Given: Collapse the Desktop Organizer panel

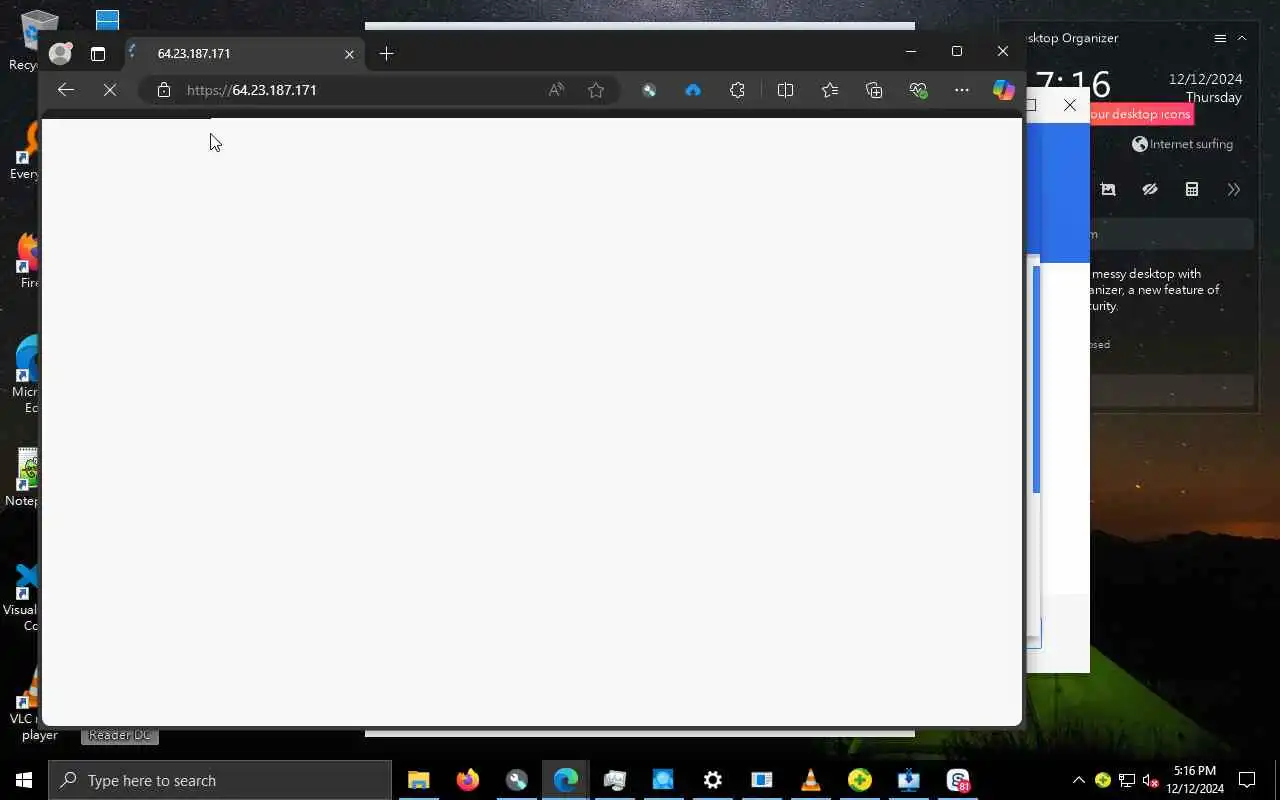Looking at the screenshot, I should point(1242,38).
